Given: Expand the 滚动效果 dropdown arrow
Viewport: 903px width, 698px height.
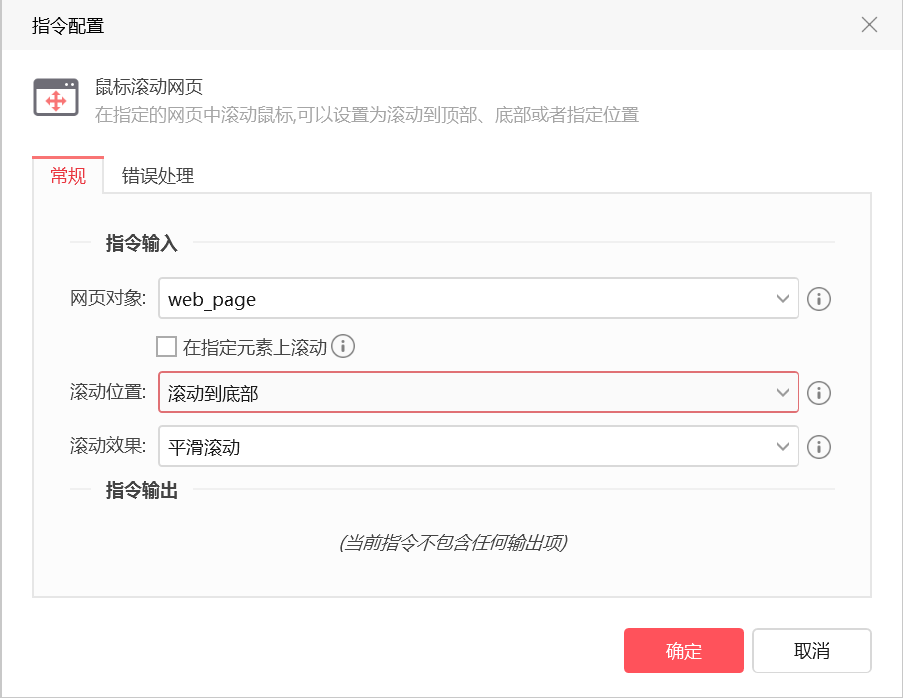Looking at the screenshot, I should (782, 446).
